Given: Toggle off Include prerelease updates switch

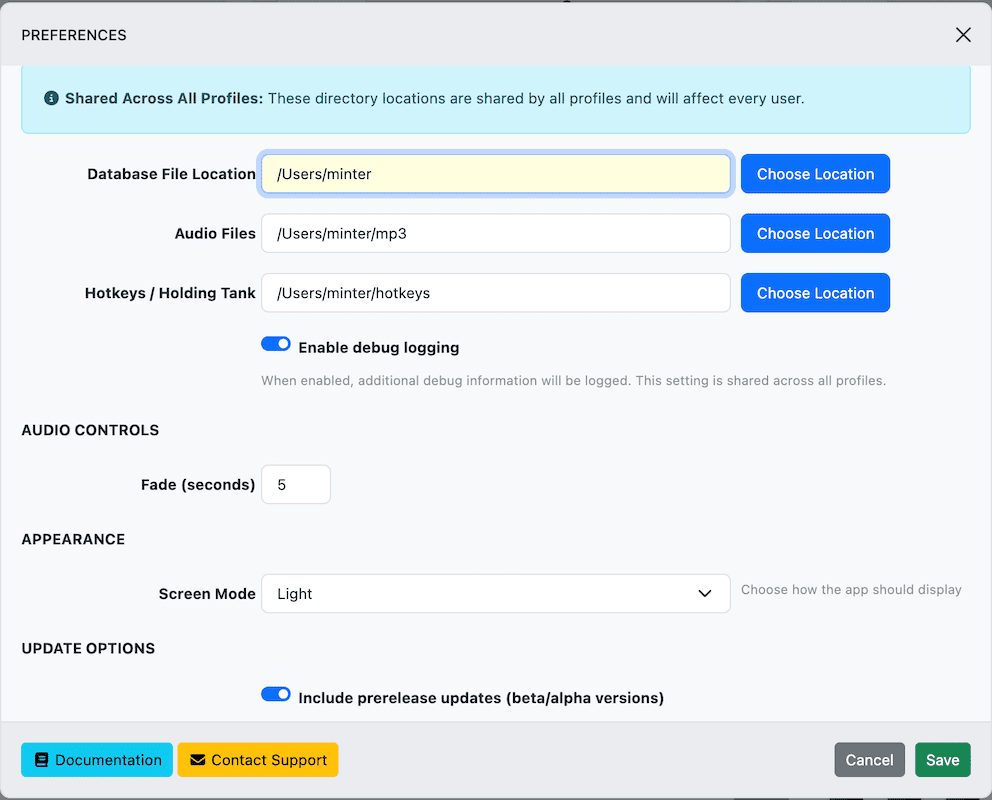Looking at the screenshot, I should 276,694.
